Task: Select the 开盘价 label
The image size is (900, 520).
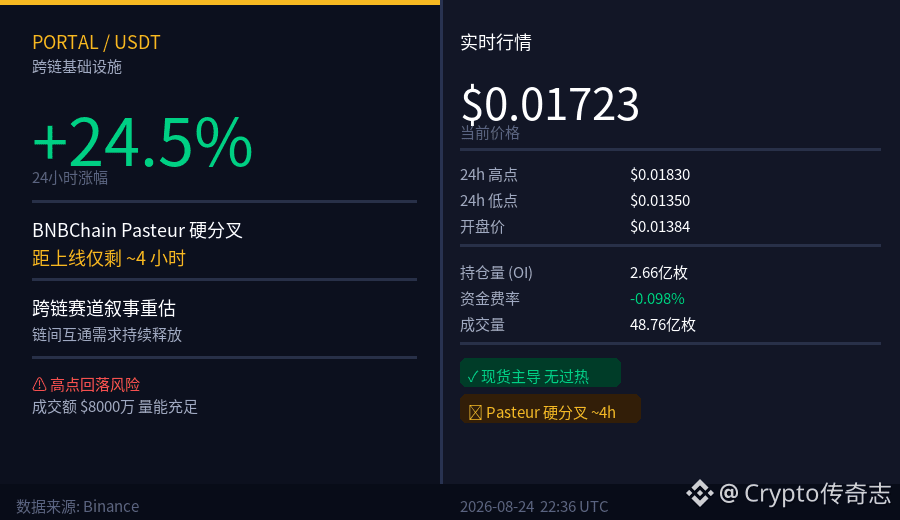Action: [482, 227]
